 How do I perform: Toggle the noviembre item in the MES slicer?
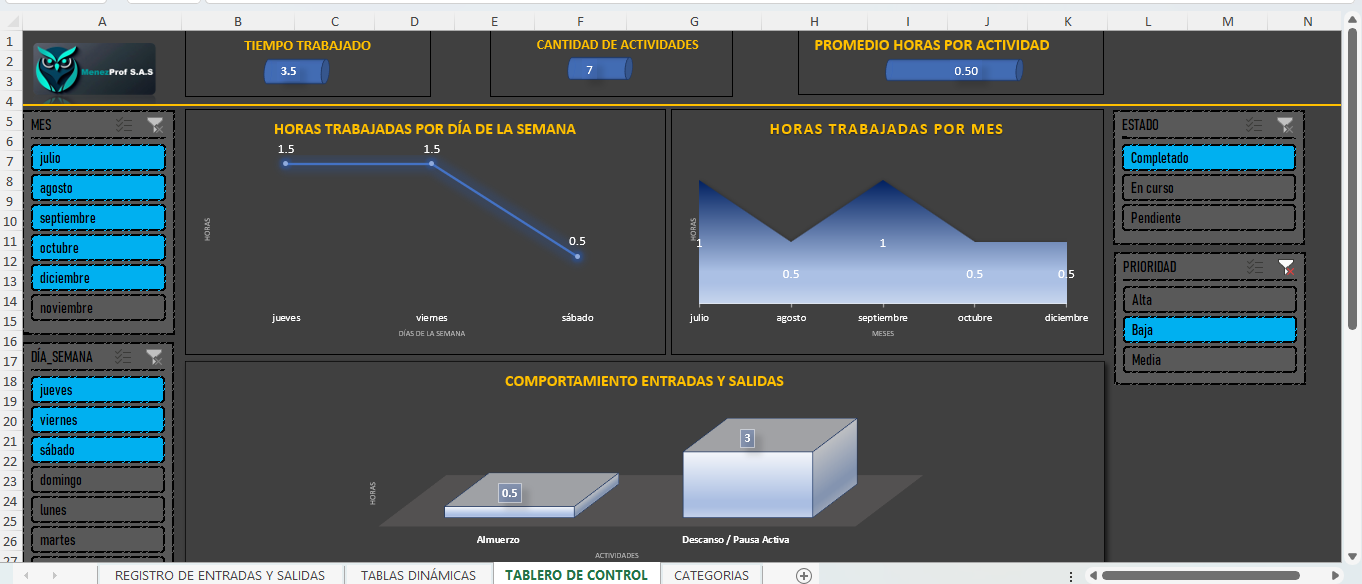pyautogui.click(x=98, y=308)
